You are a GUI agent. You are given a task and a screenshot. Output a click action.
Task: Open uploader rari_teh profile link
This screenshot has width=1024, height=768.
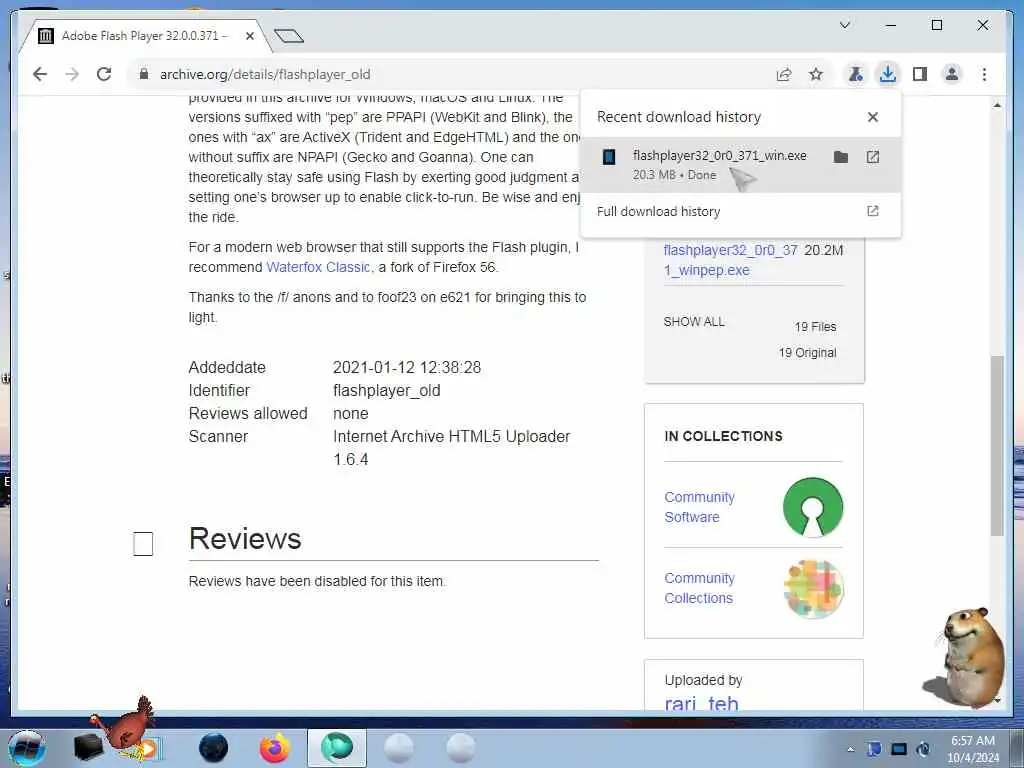click(x=701, y=703)
